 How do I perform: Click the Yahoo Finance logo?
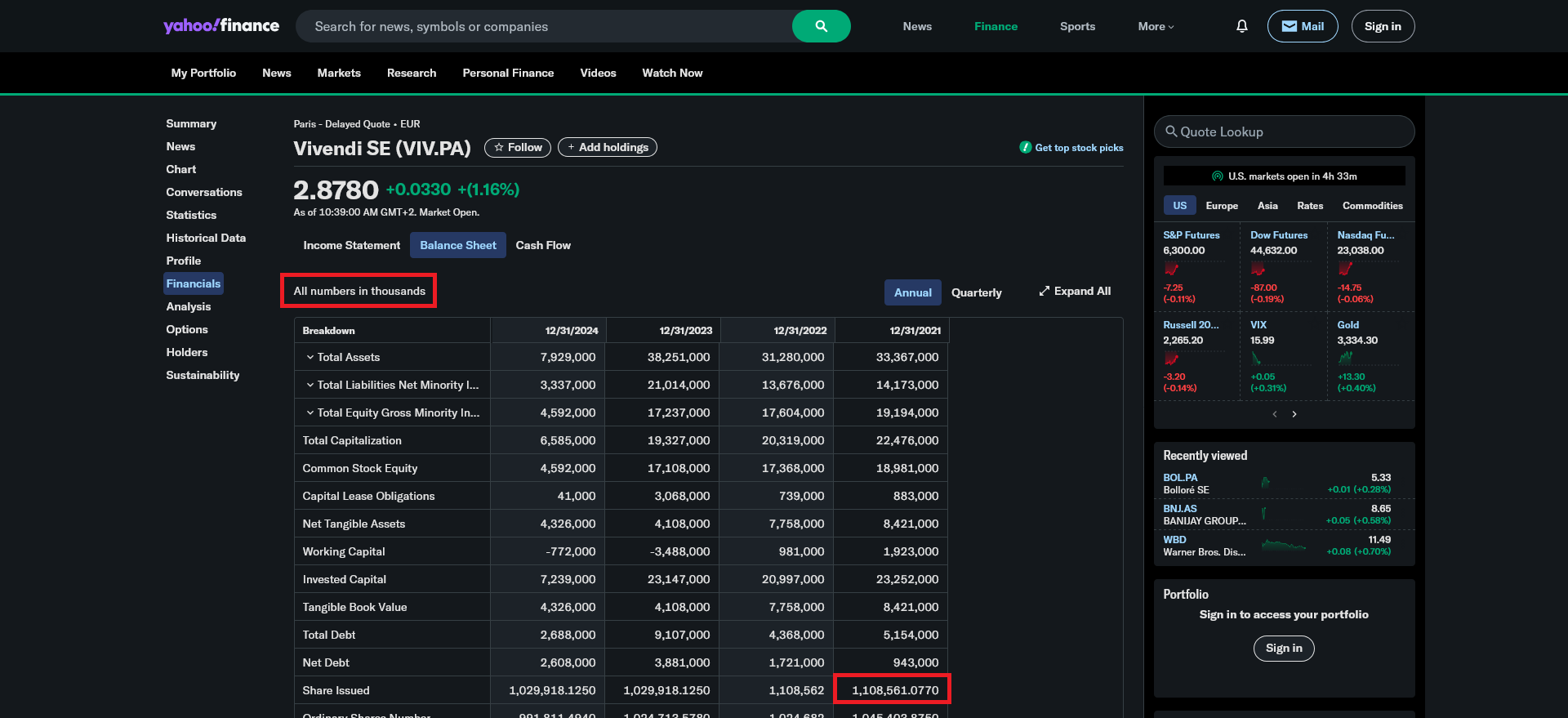point(221,26)
